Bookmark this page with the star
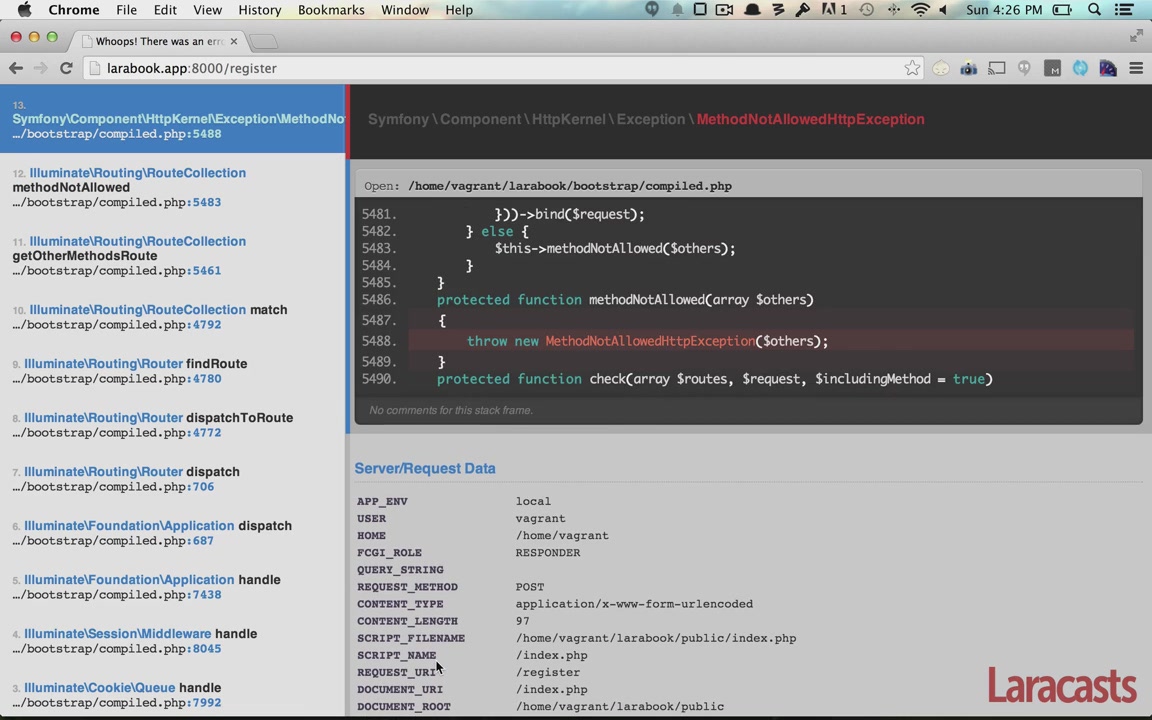 point(912,68)
